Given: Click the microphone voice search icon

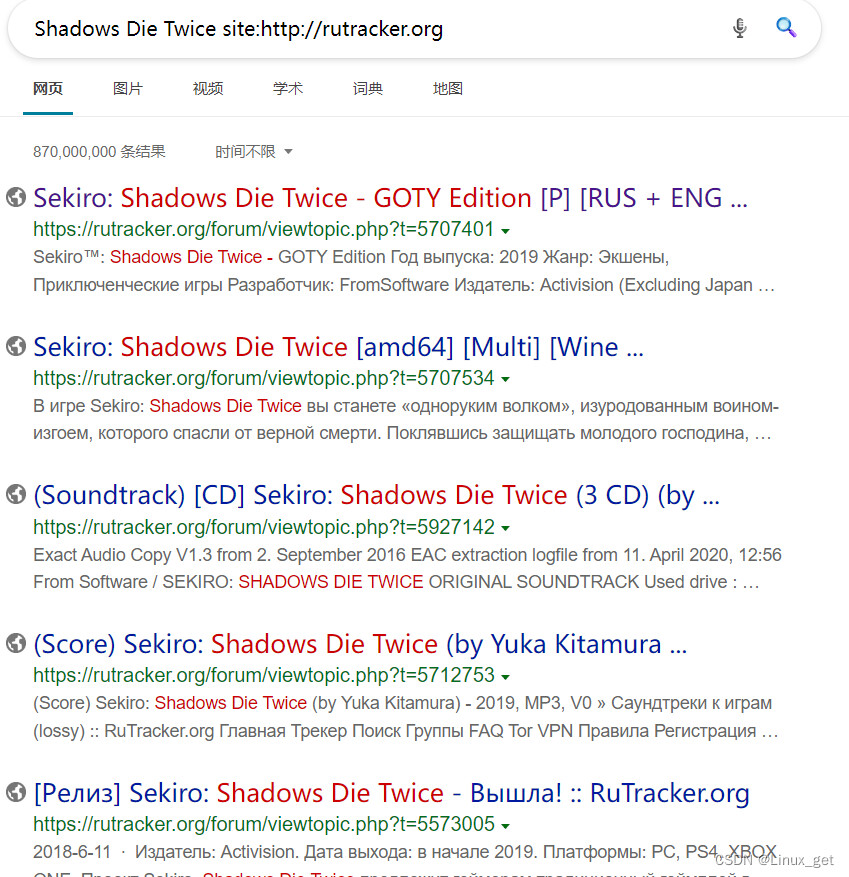Looking at the screenshot, I should [739, 28].
